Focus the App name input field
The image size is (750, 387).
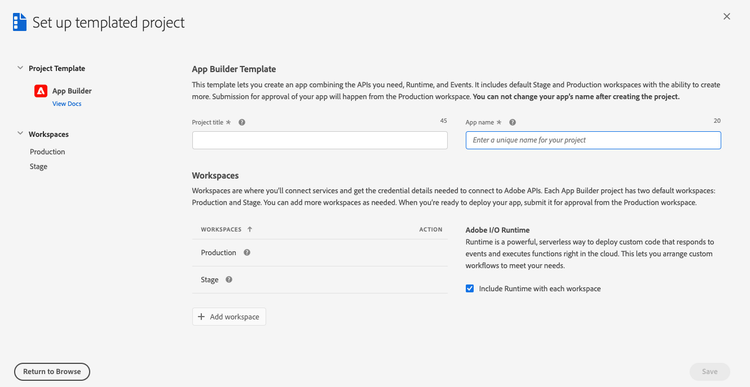point(593,141)
